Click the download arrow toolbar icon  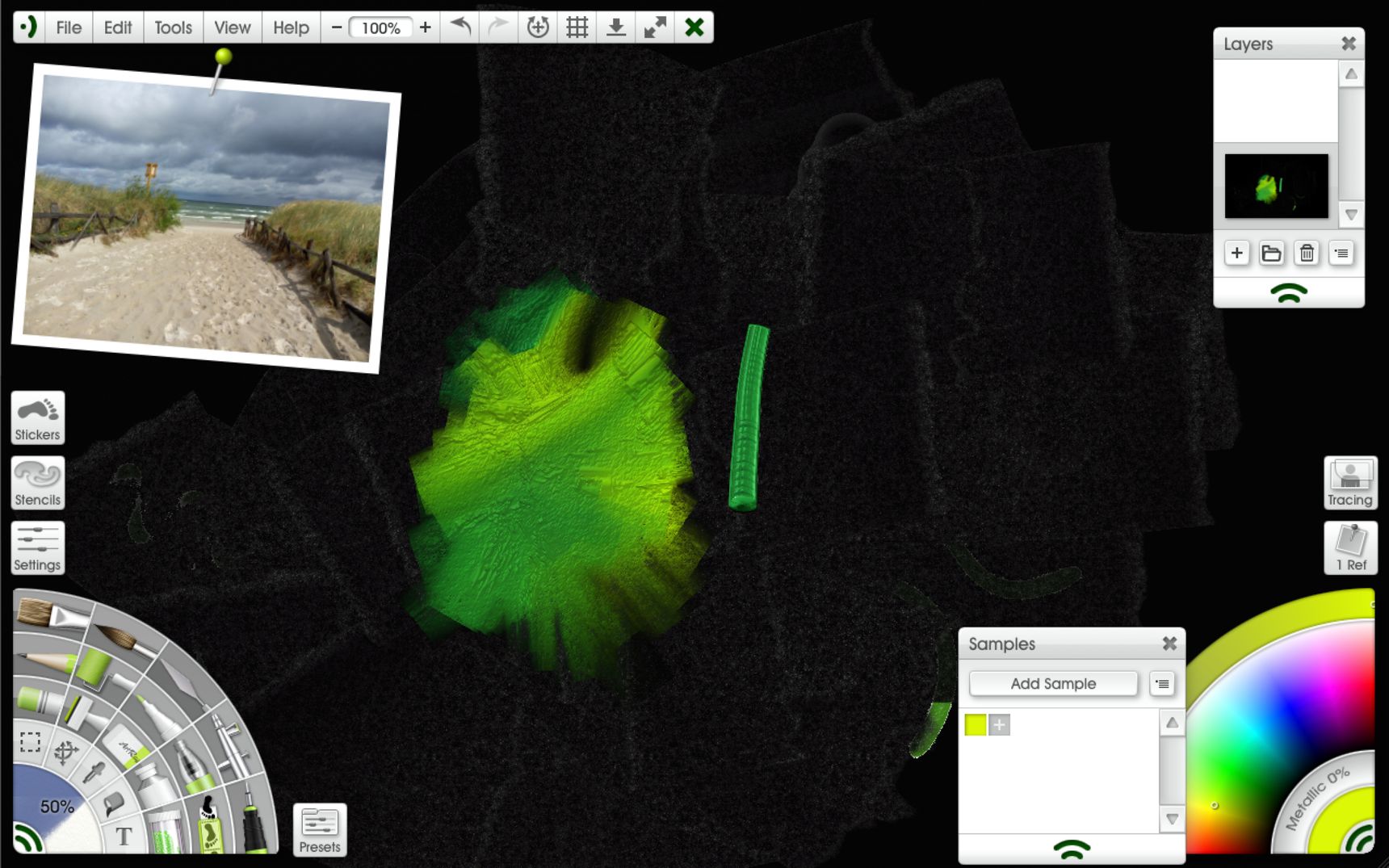click(615, 27)
